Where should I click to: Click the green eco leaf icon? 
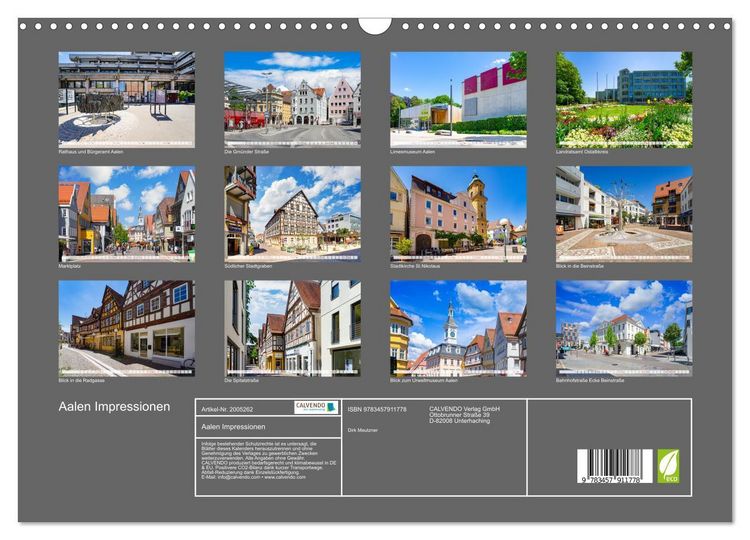click(x=668, y=466)
